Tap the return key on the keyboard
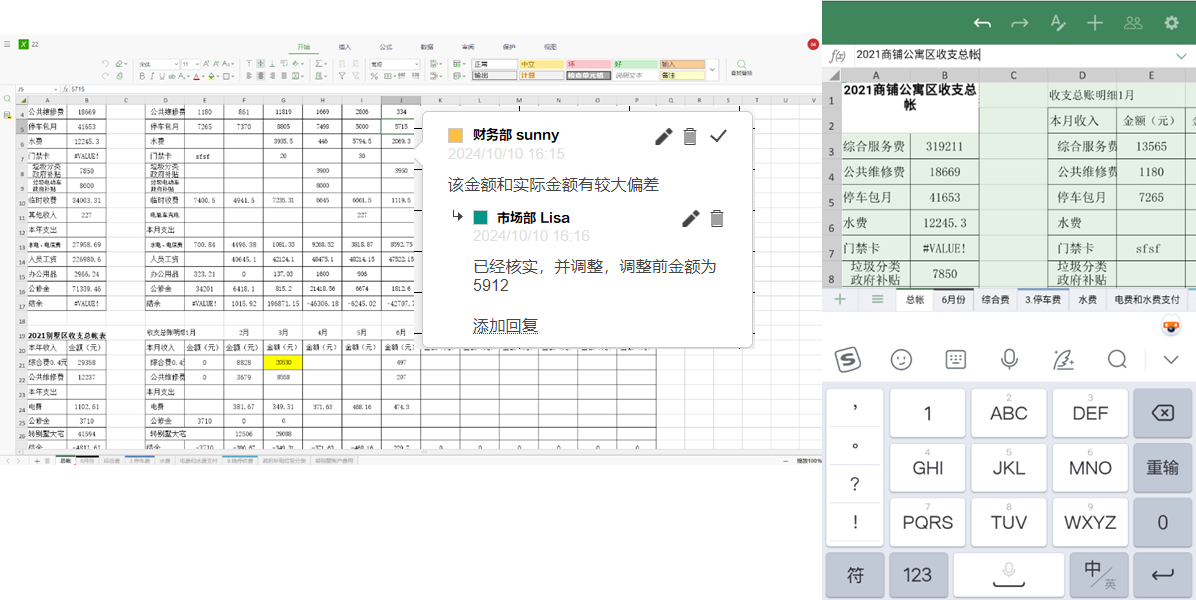 [1162, 575]
